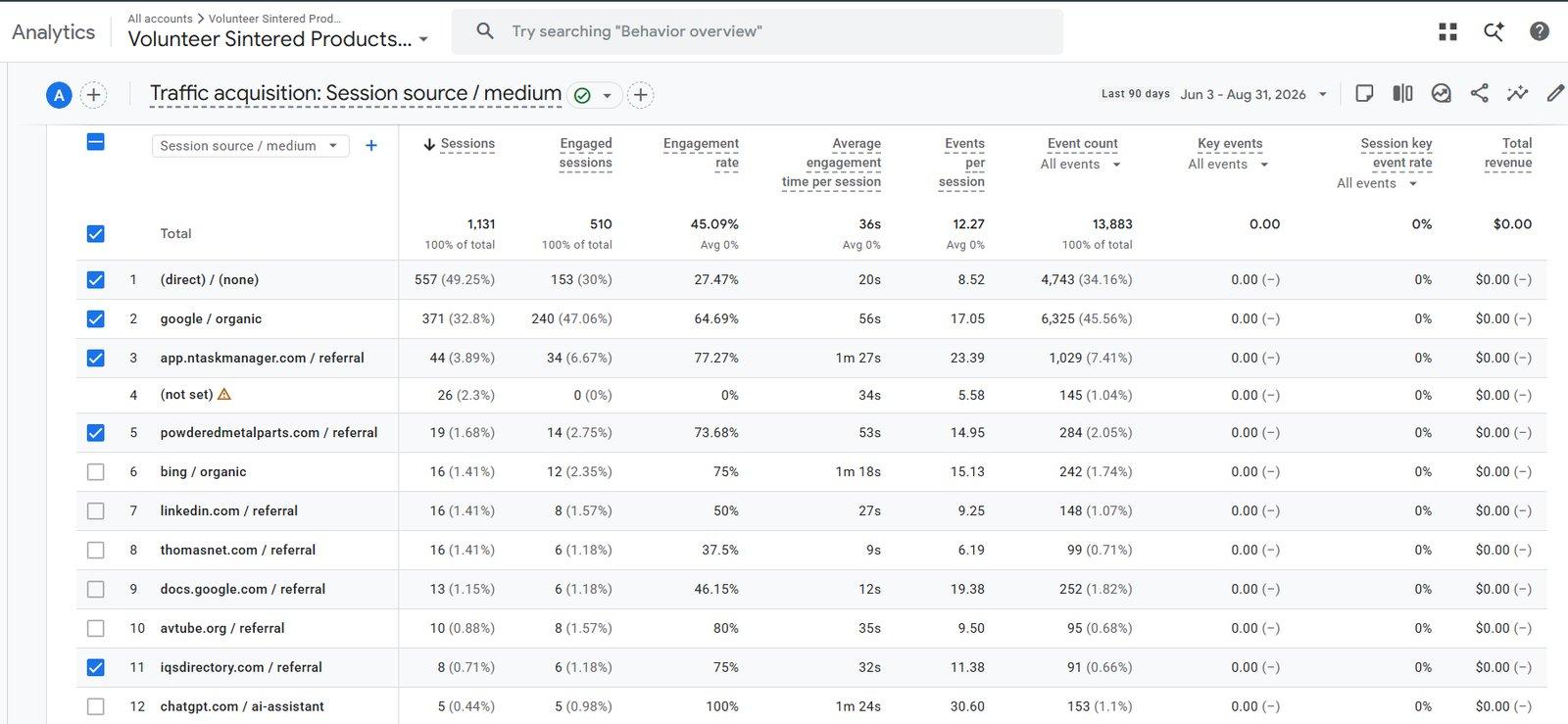This screenshot has width=1568, height=724.
Task: Click the thomasnet.com / referral row label
Action: tap(238, 550)
